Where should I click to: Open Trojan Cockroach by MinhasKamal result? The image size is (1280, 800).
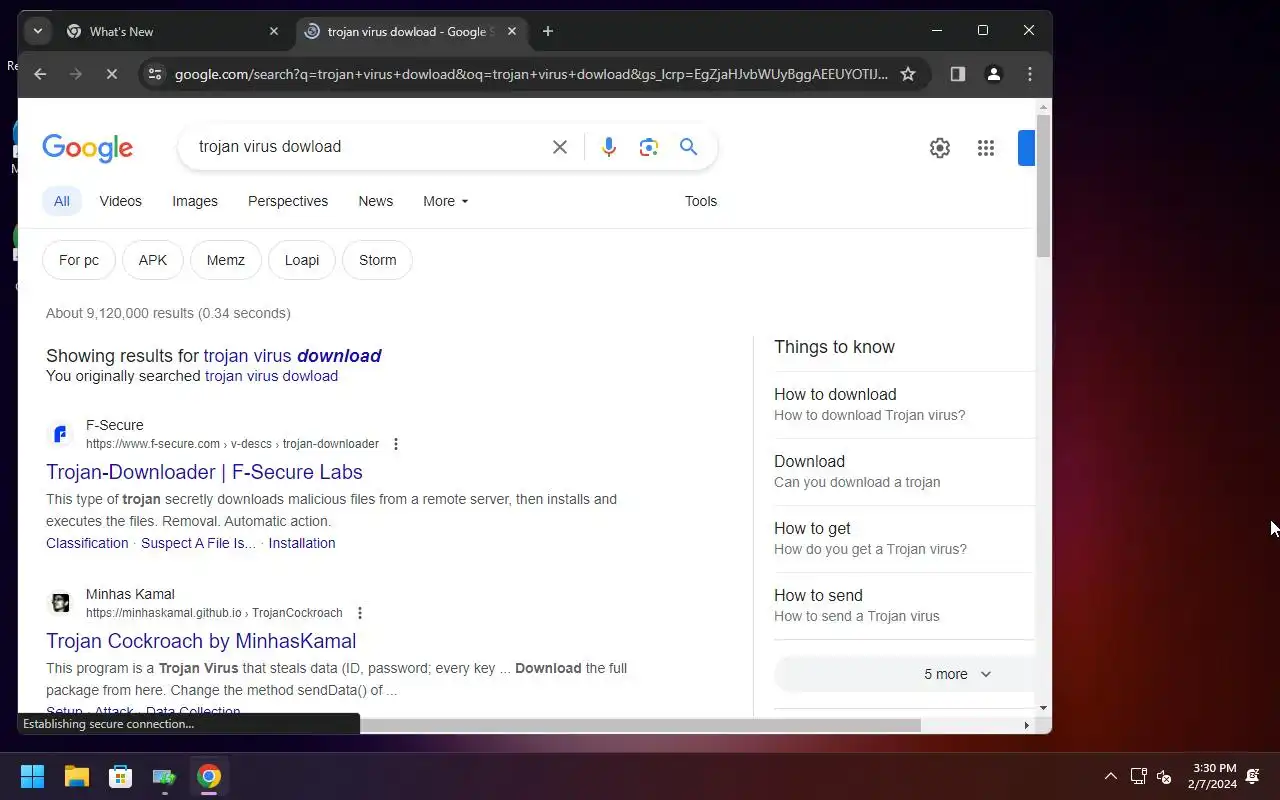[x=201, y=641]
